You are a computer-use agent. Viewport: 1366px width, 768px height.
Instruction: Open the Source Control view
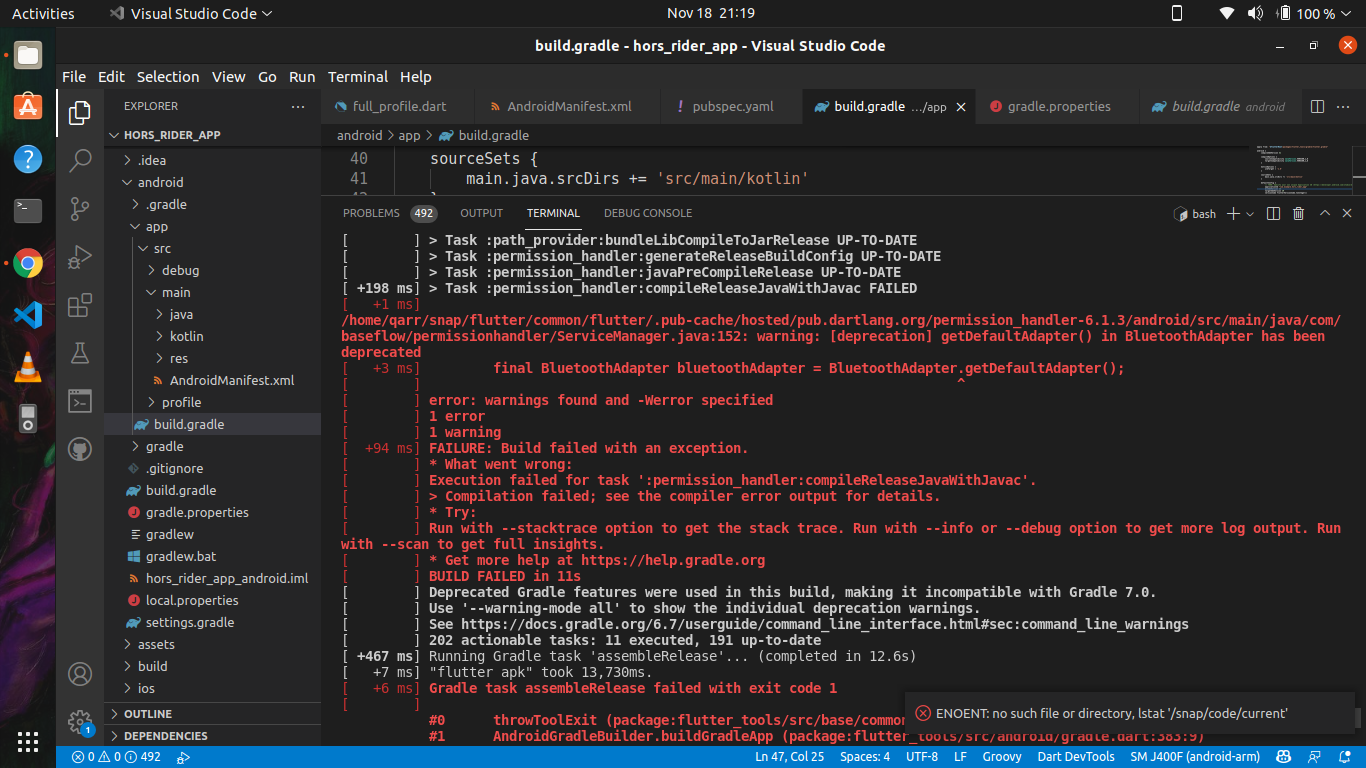point(80,208)
